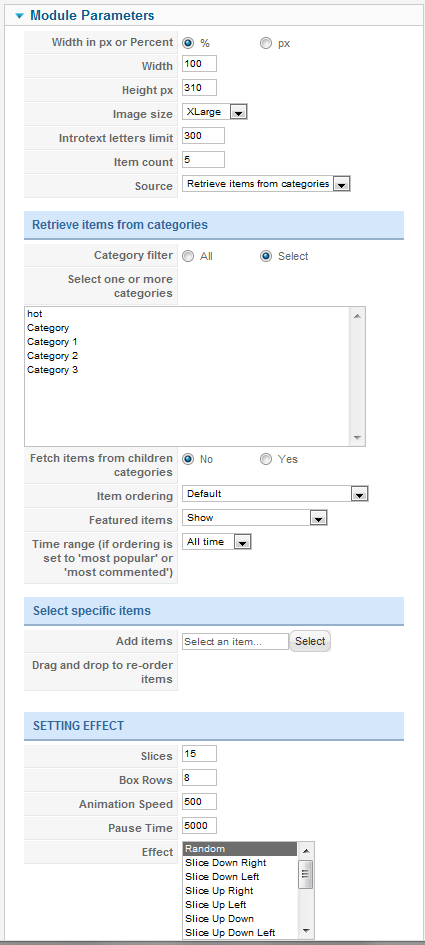Screen dimensions: 425x945
Task: Click the Effect list scroll down arrow
Action: pos(306,931)
